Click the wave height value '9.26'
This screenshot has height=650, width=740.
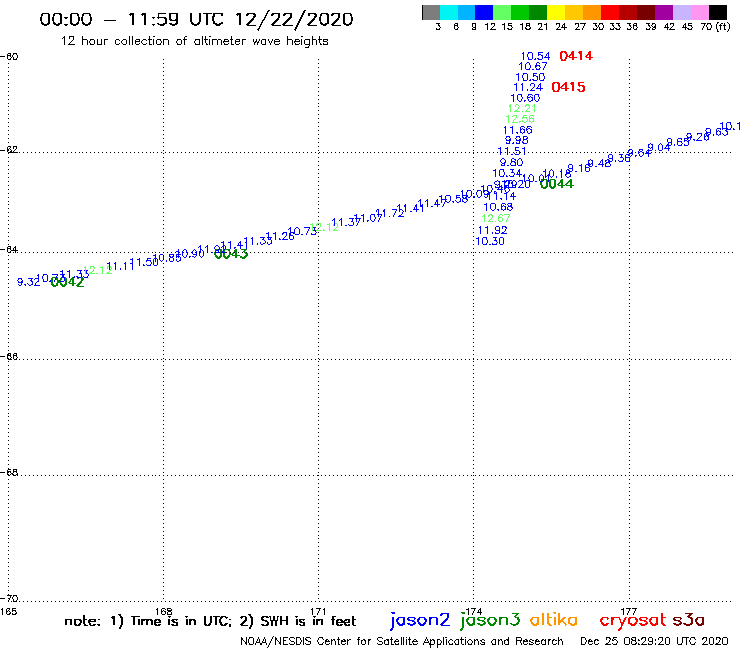click(698, 137)
